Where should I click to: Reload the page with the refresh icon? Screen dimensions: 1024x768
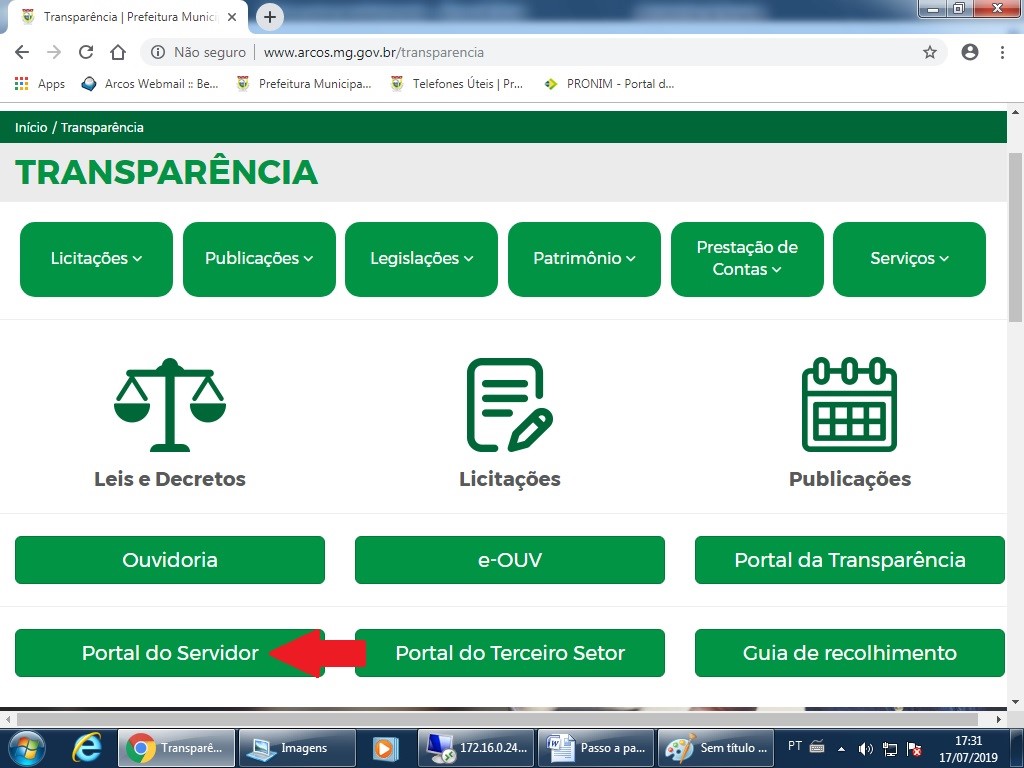(86, 52)
